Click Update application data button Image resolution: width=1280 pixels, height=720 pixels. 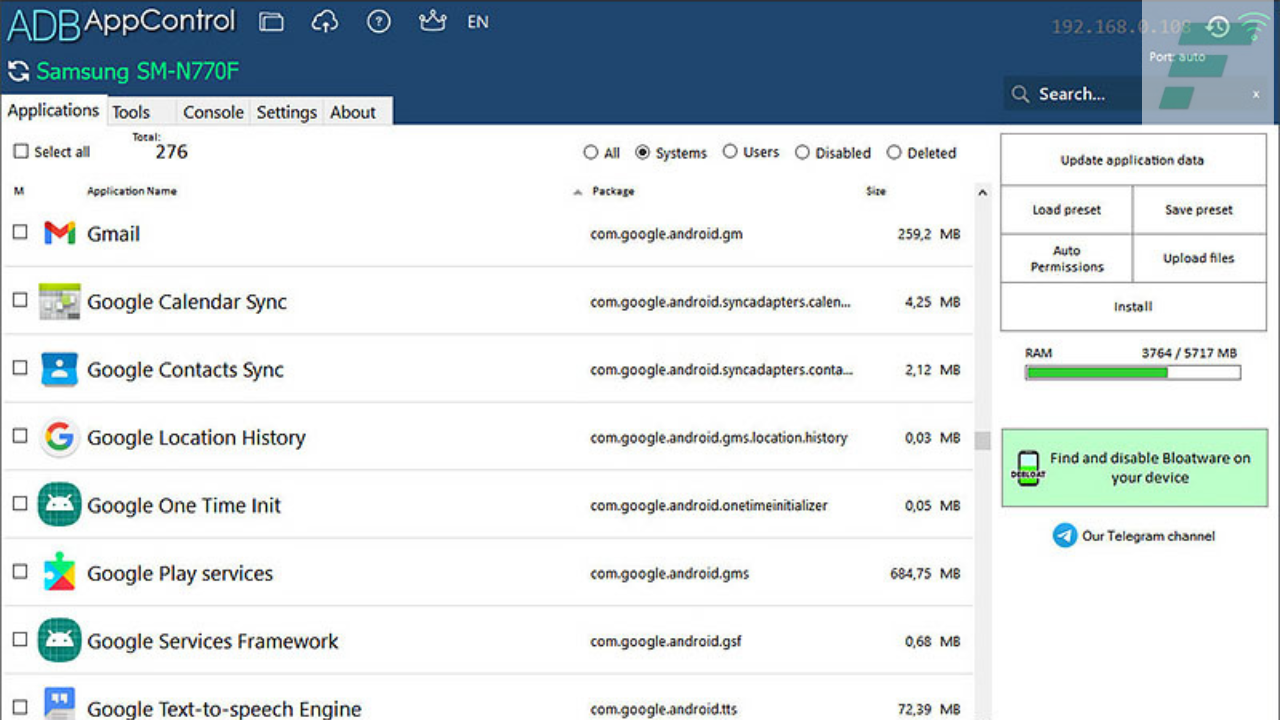[x=1133, y=160]
